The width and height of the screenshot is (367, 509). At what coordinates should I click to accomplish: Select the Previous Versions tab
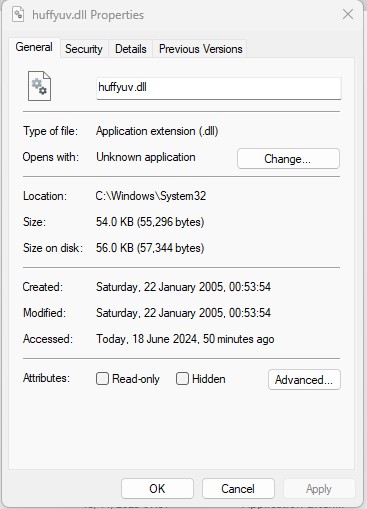coord(200,49)
